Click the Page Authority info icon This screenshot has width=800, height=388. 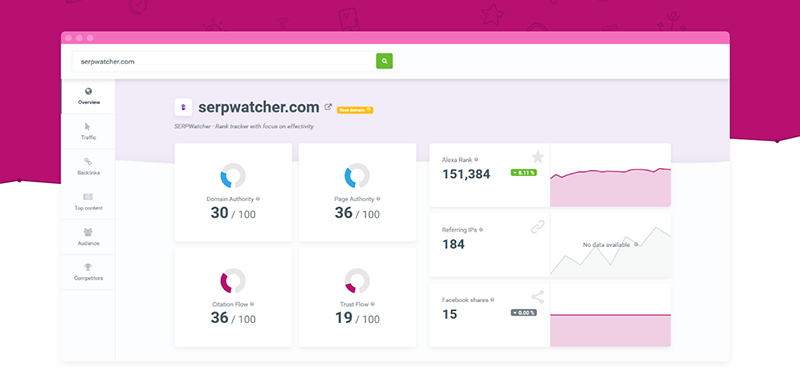tap(378, 199)
